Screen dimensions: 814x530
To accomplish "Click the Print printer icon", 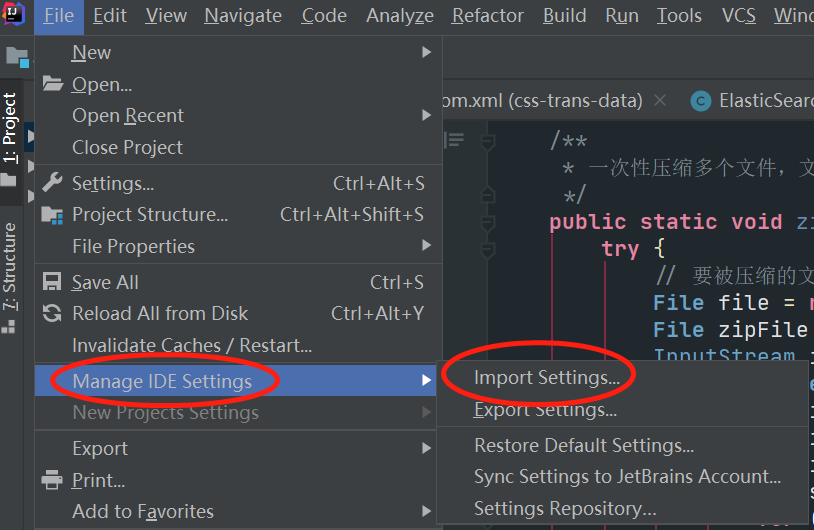I will tap(53, 481).
